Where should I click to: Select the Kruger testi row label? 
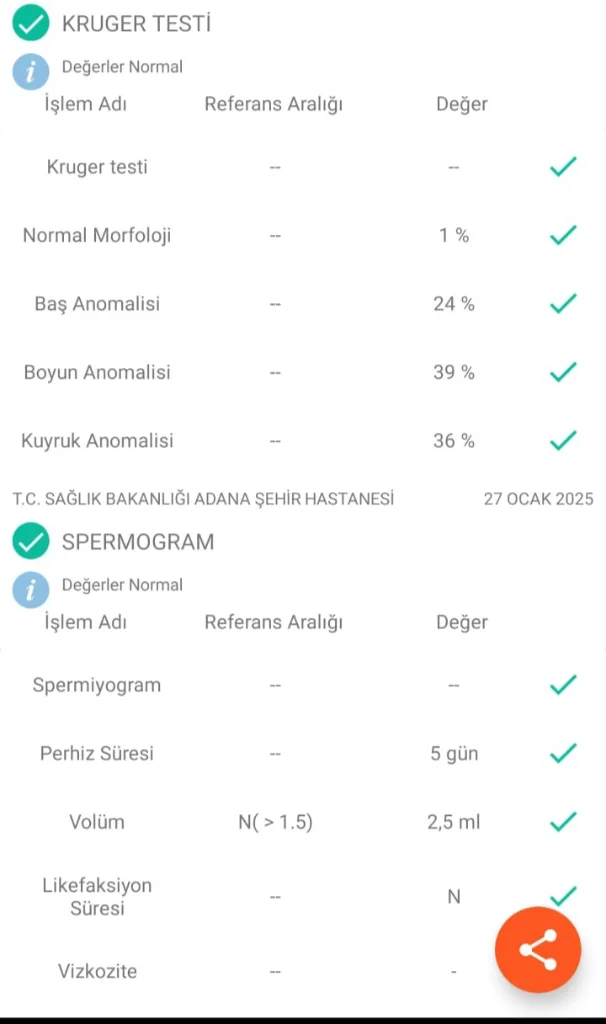click(x=97, y=167)
